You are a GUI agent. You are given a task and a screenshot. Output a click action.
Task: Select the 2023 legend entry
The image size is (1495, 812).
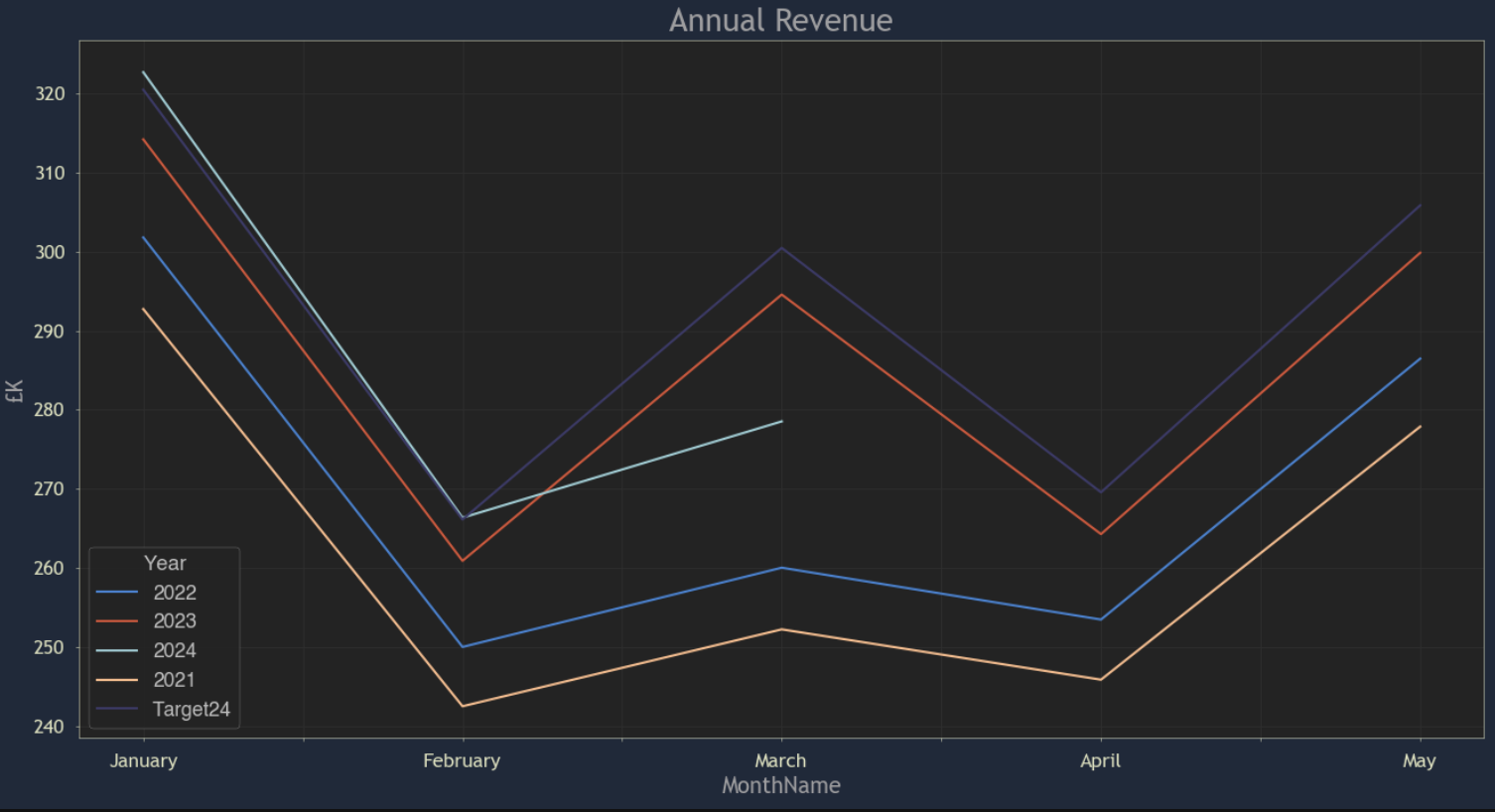tap(147, 621)
